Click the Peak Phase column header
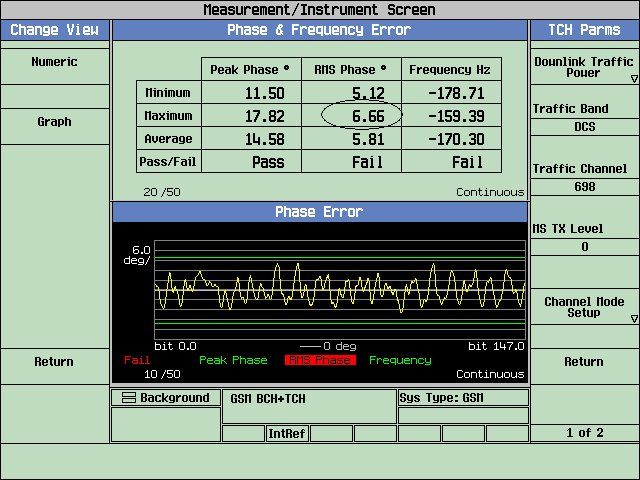Screen dimensions: 640x480 coord(250,69)
